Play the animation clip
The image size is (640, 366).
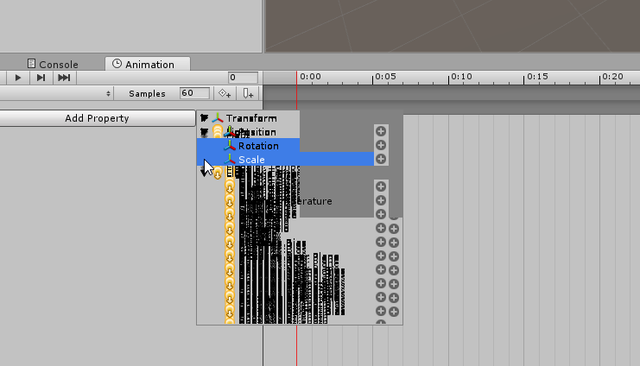click(x=18, y=78)
